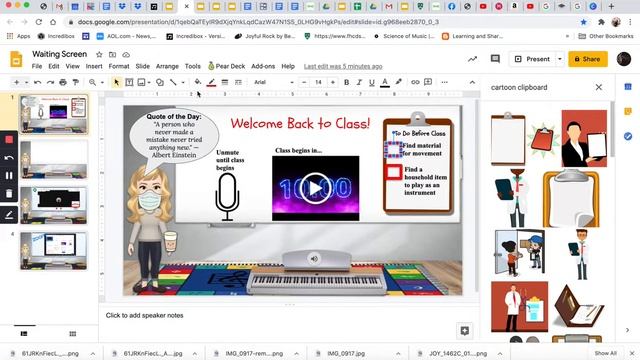Add a new slide with the plus button
This screenshot has width=640, height=360.
[16, 82]
